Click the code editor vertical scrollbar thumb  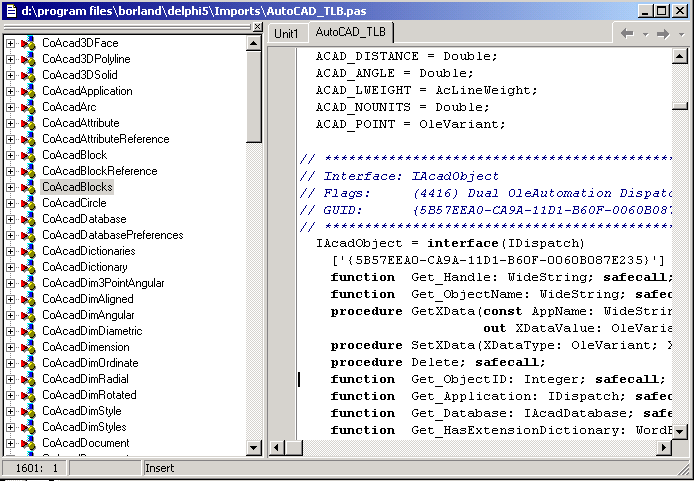click(679, 106)
